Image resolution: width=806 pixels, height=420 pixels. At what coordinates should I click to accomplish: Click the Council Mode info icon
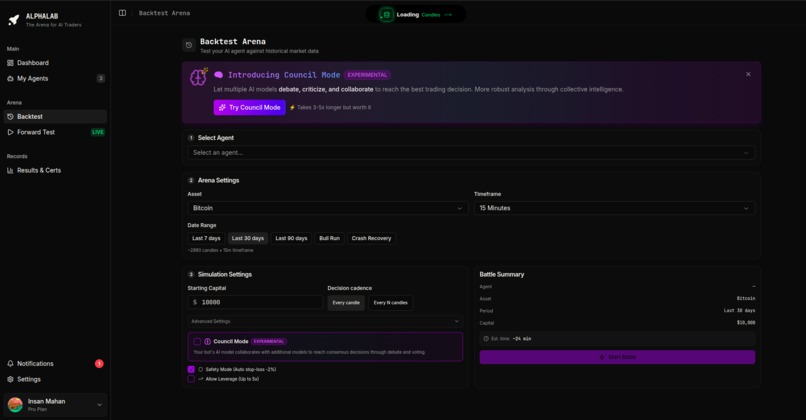click(207, 341)
